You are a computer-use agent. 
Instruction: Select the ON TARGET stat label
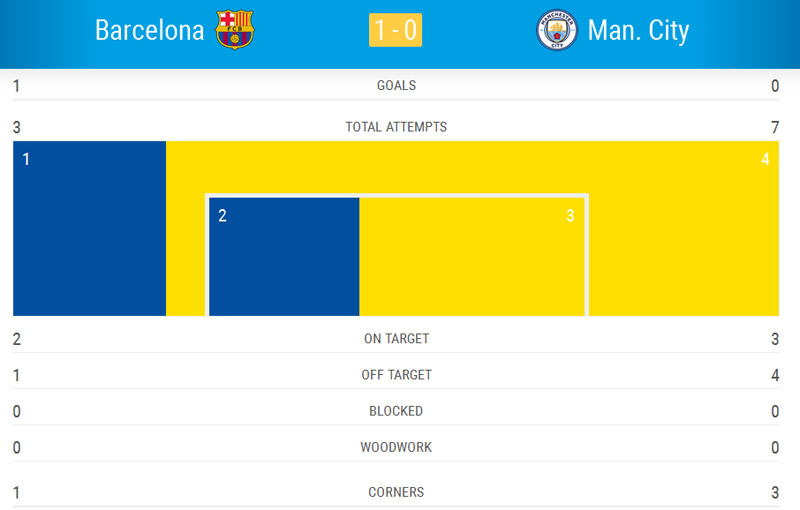pos(396,339)
